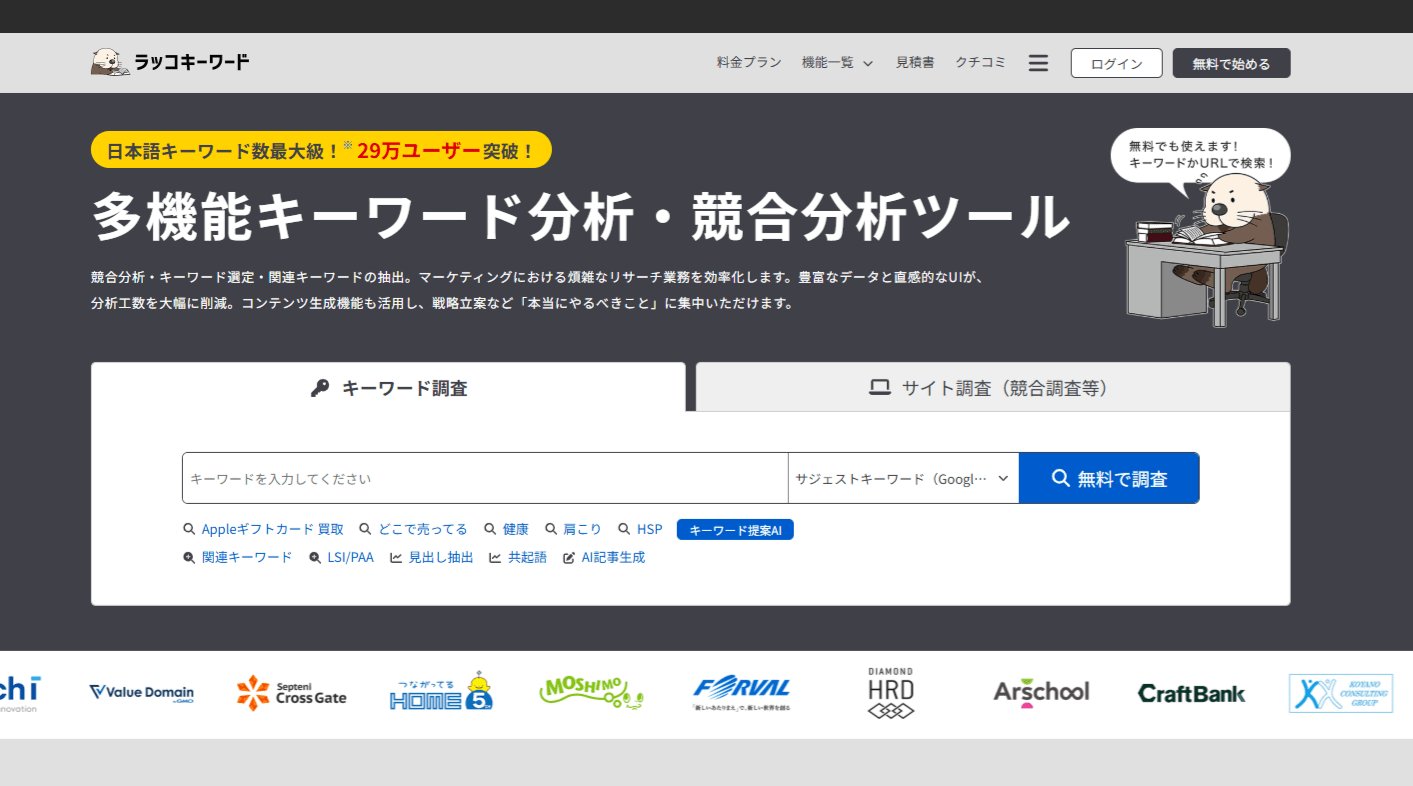Click the MOSHIMO logo

(591, 691)
